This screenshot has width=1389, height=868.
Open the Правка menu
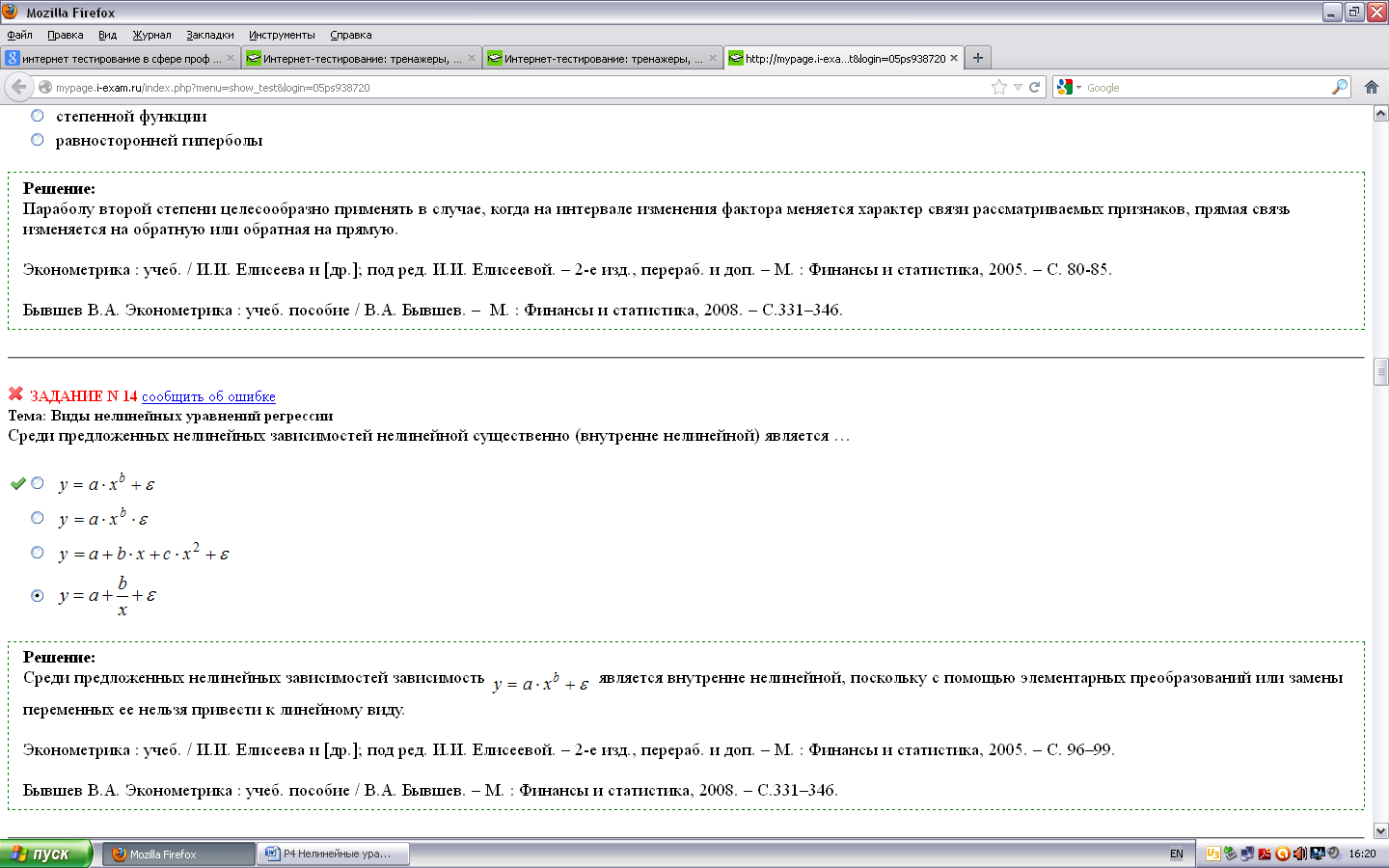65,35
